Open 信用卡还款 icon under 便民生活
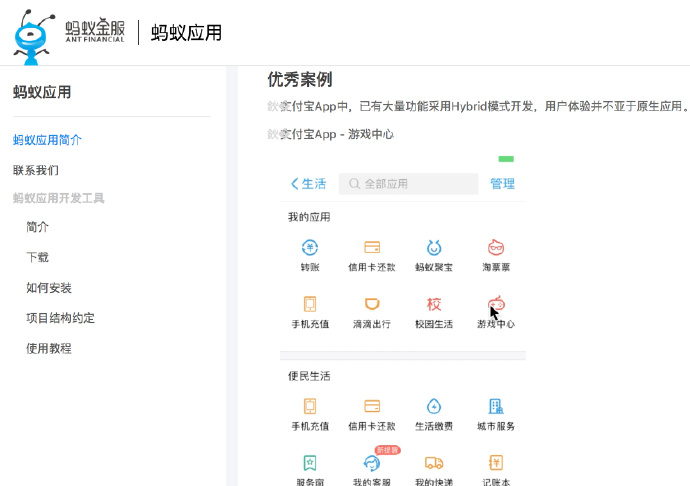Viewport: 690px width, 486px height. pyautogui.click(x=372, y=406)
